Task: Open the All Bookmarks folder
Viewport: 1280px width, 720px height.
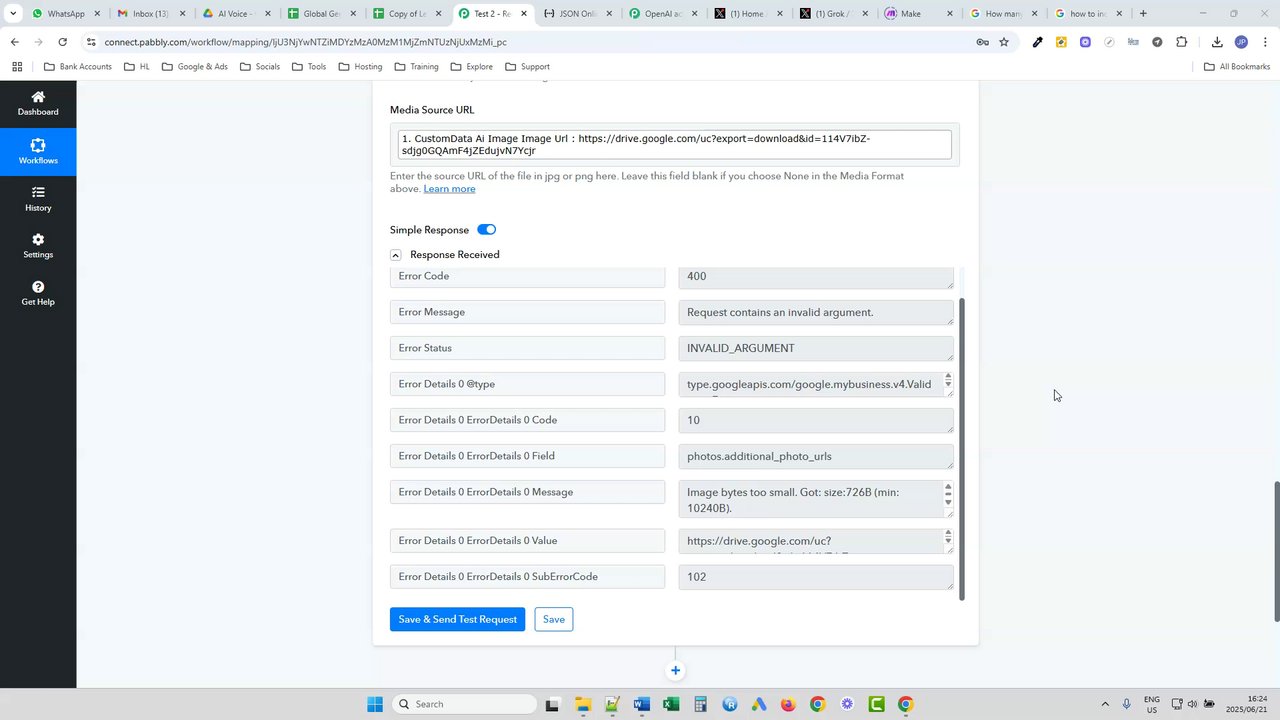Action: pos(1237,67)
